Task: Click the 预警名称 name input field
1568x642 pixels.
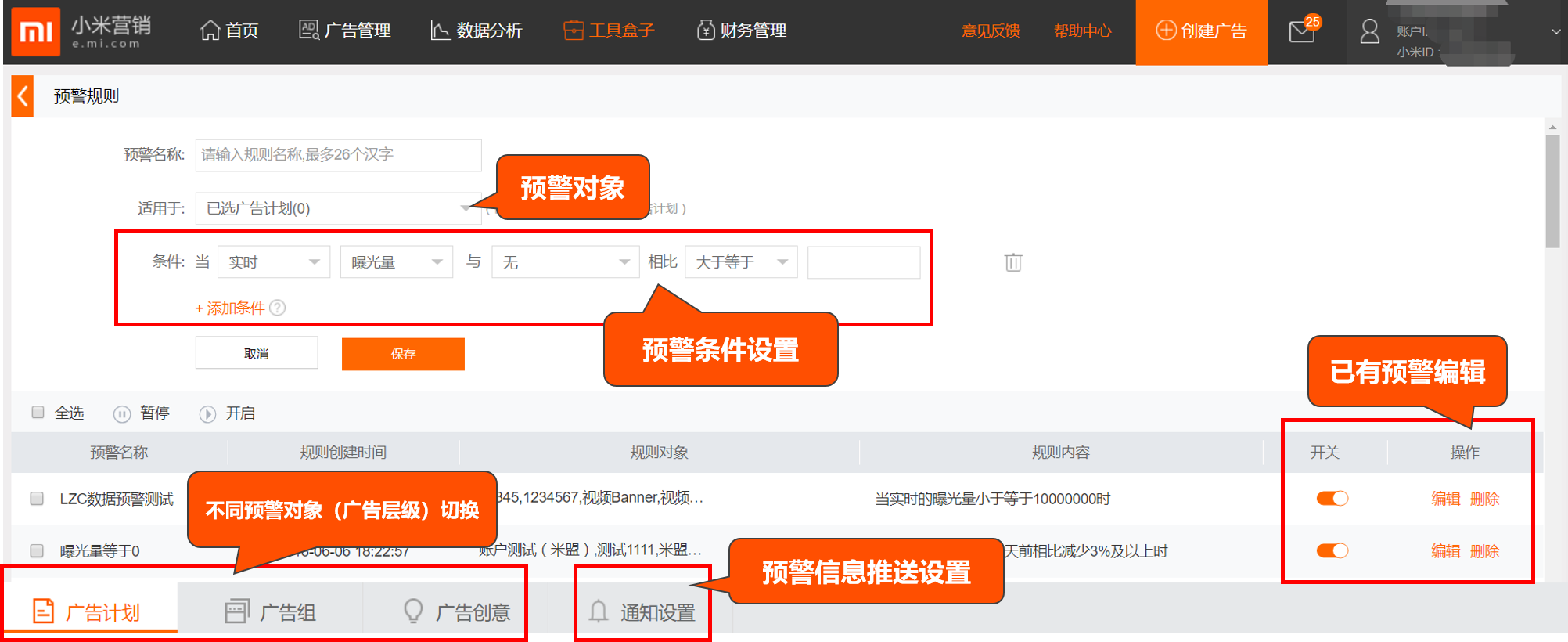Action: click(x=338, y=155)
